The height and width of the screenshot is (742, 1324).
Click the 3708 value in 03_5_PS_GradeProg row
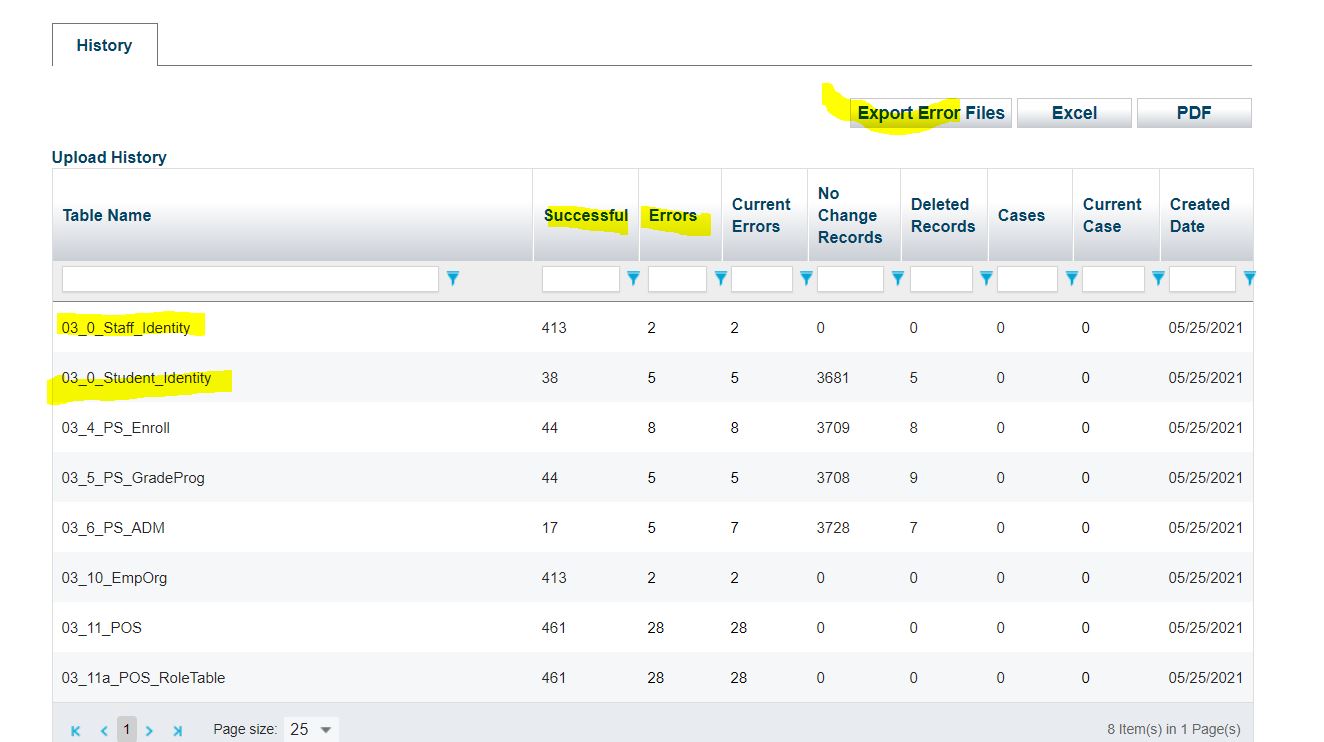point(834,478)
